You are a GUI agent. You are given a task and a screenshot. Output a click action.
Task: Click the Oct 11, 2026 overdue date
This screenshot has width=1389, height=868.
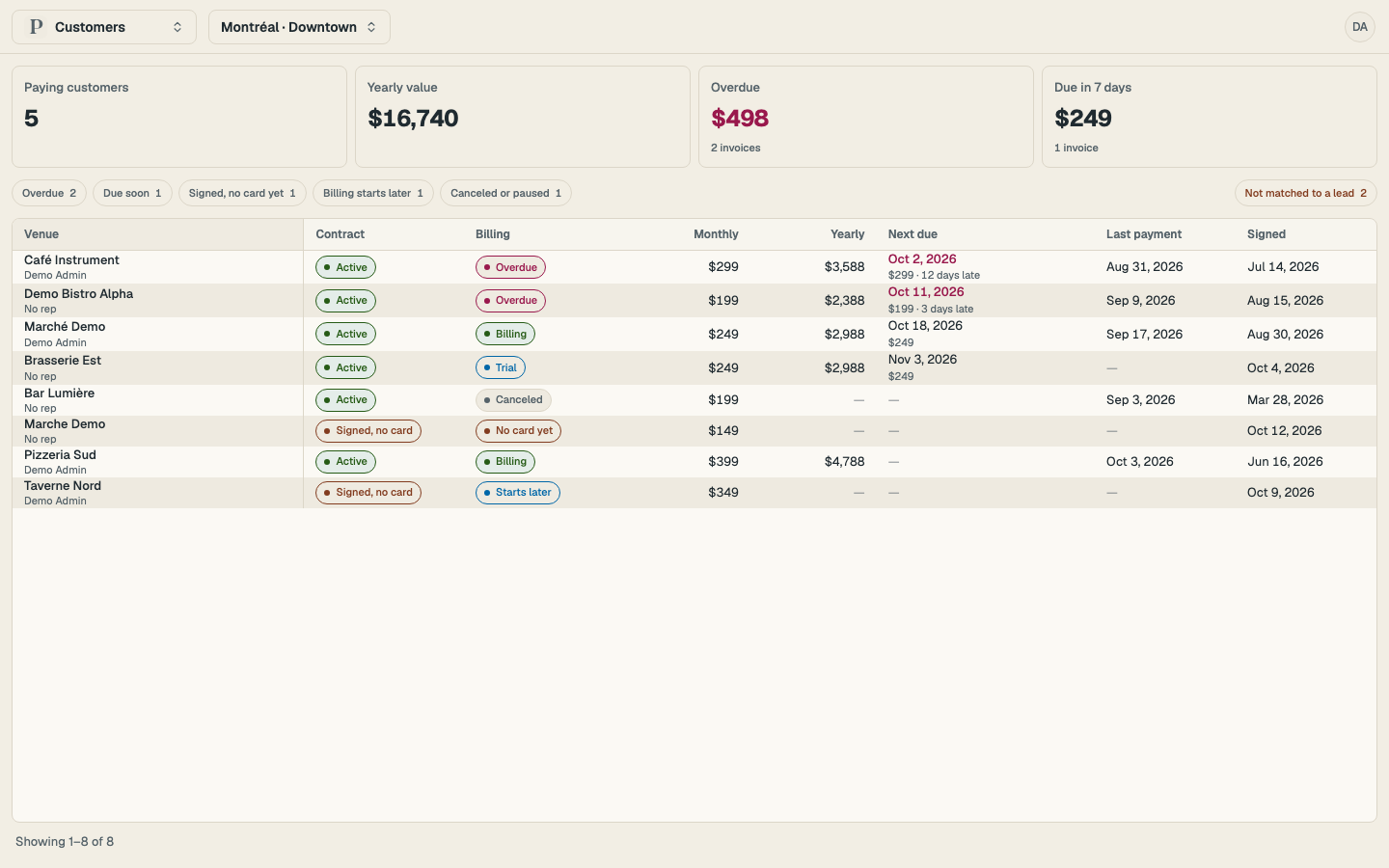pos(926,291)
